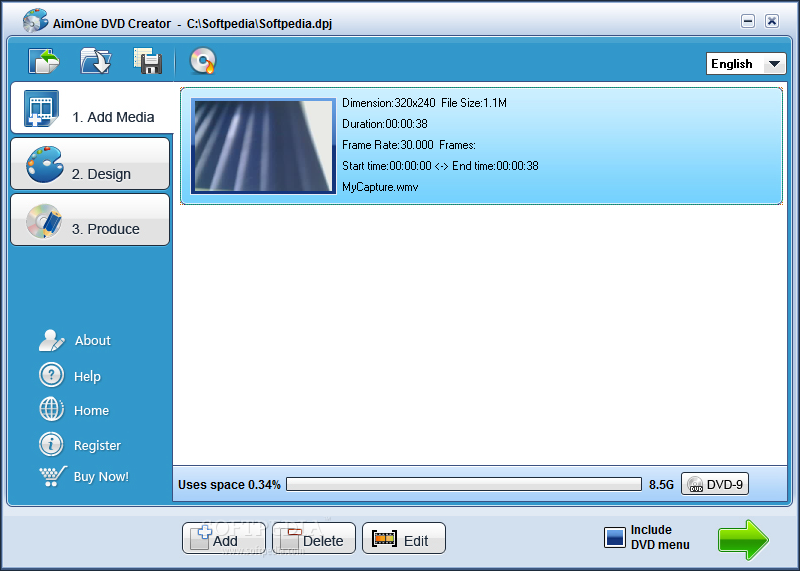Click the MyCapture.wmv video thumbnail

(x=263, y=146)
